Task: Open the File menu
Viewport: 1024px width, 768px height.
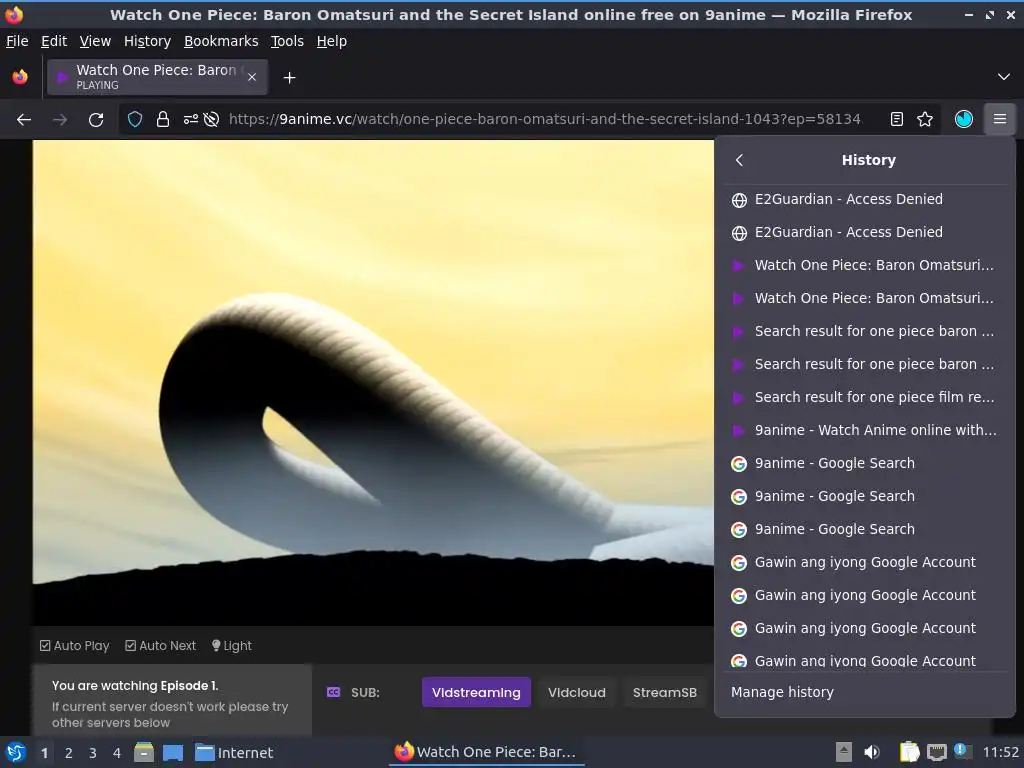Action: pos(17,41)
